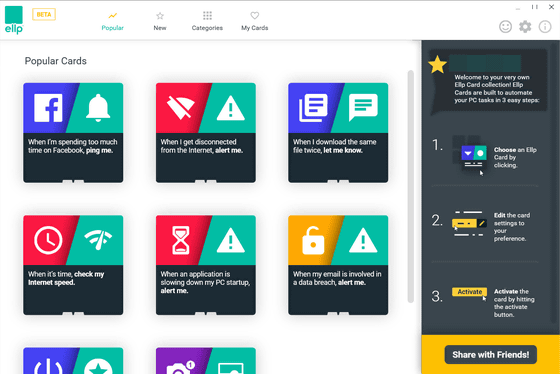The width and height of the screenshot is (560, 374).
Task: Click the cards list vertical scrollbar
Action: pos(411,186)
